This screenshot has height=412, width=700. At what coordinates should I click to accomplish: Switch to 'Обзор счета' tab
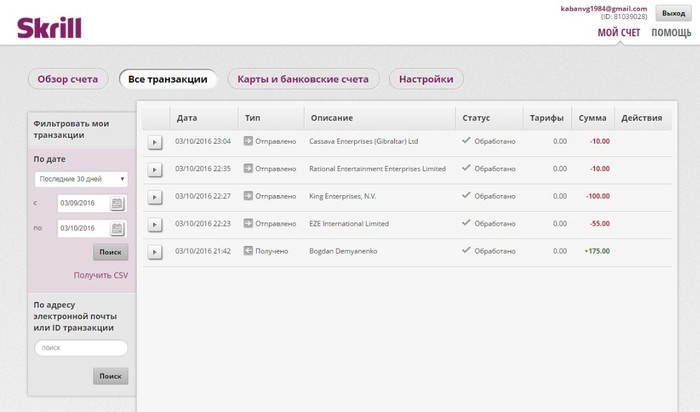[x=68, y=79]
